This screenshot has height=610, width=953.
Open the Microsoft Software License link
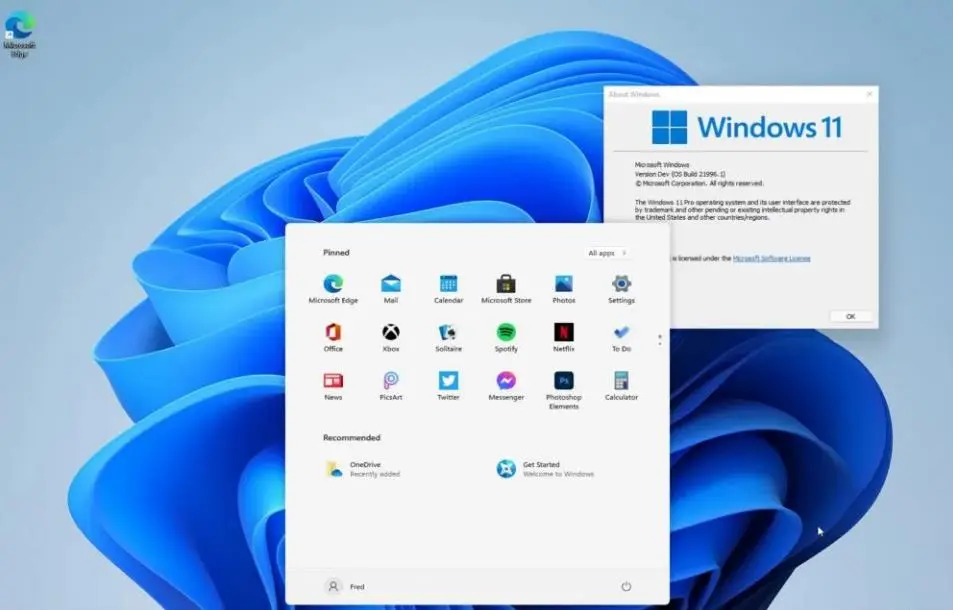pos(771,258)
